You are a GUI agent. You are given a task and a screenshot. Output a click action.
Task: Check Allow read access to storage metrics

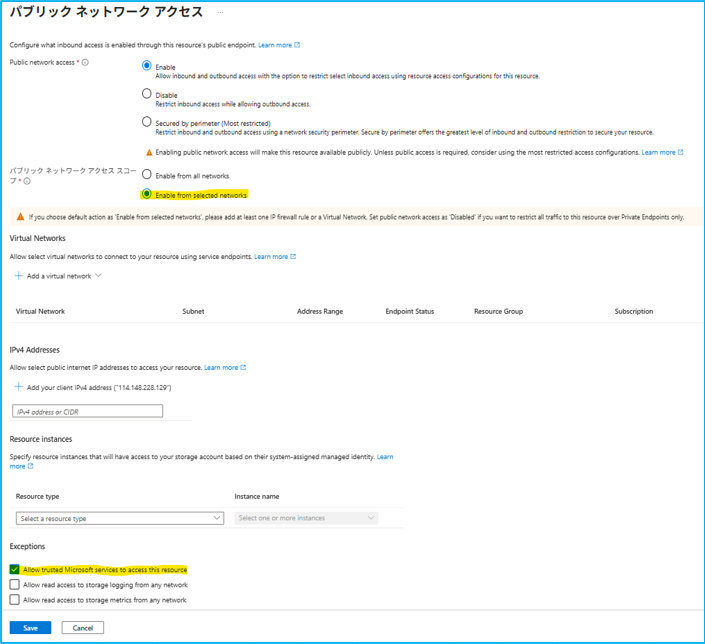coord(15,600)
